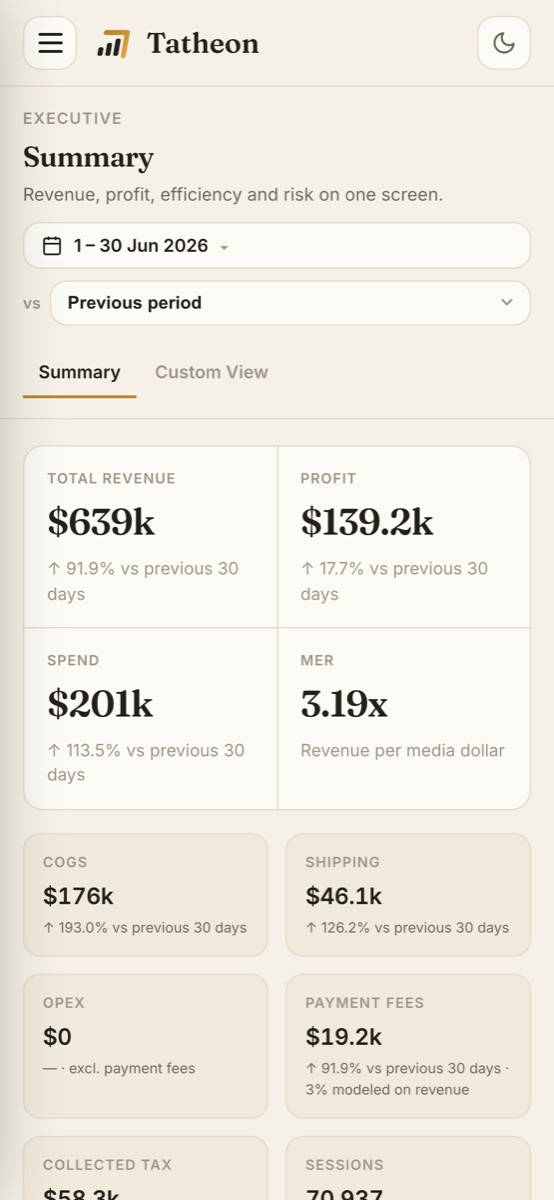This screenshot has width=554, height=1200.
Task: Expand the small arrow beside Jun 2026
Action: point(224,248)
